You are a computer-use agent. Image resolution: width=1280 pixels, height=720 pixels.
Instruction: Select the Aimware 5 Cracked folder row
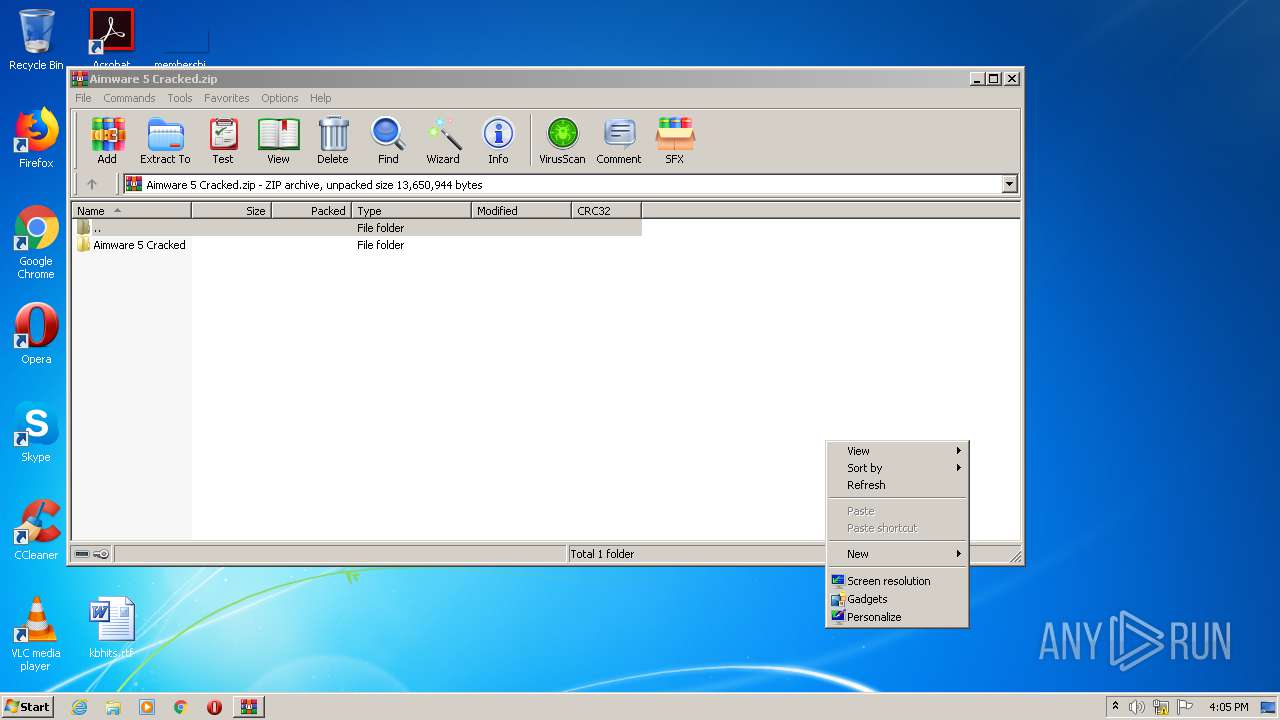coord(356,245)
